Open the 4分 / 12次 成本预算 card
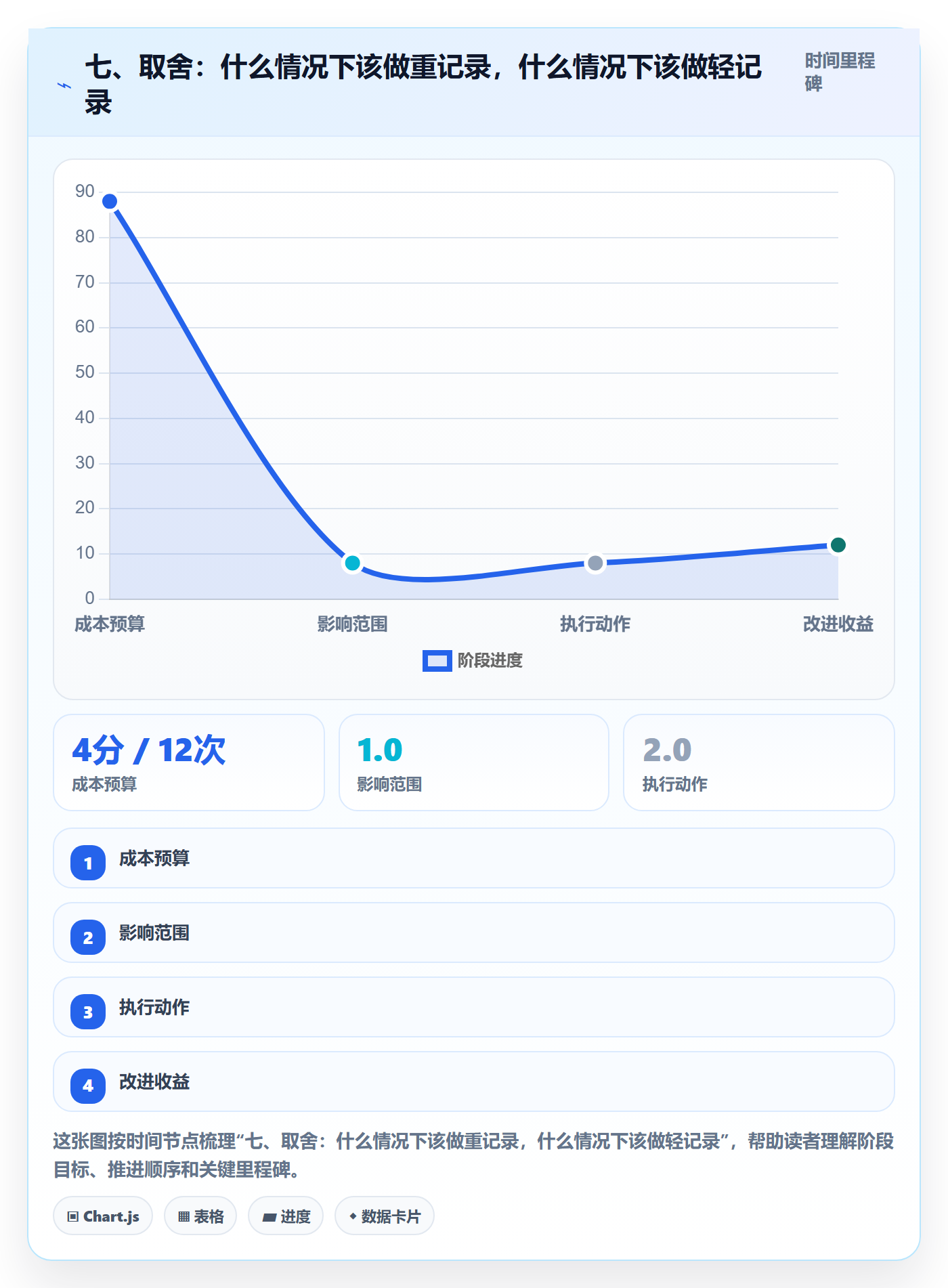This screenshot has width=948, height=1288. point(189,763)
